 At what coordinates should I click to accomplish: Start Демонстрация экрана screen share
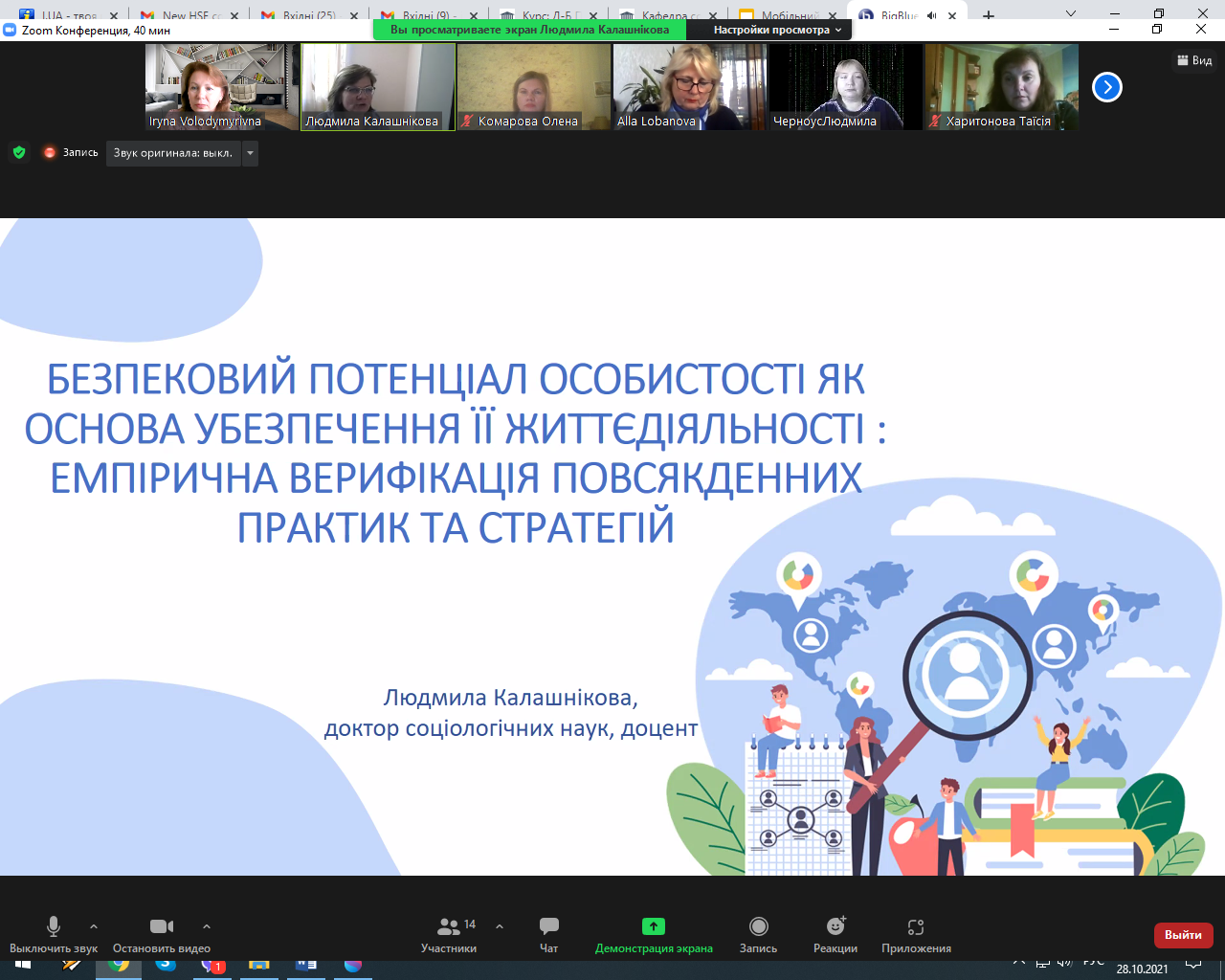tap(654, 934)
